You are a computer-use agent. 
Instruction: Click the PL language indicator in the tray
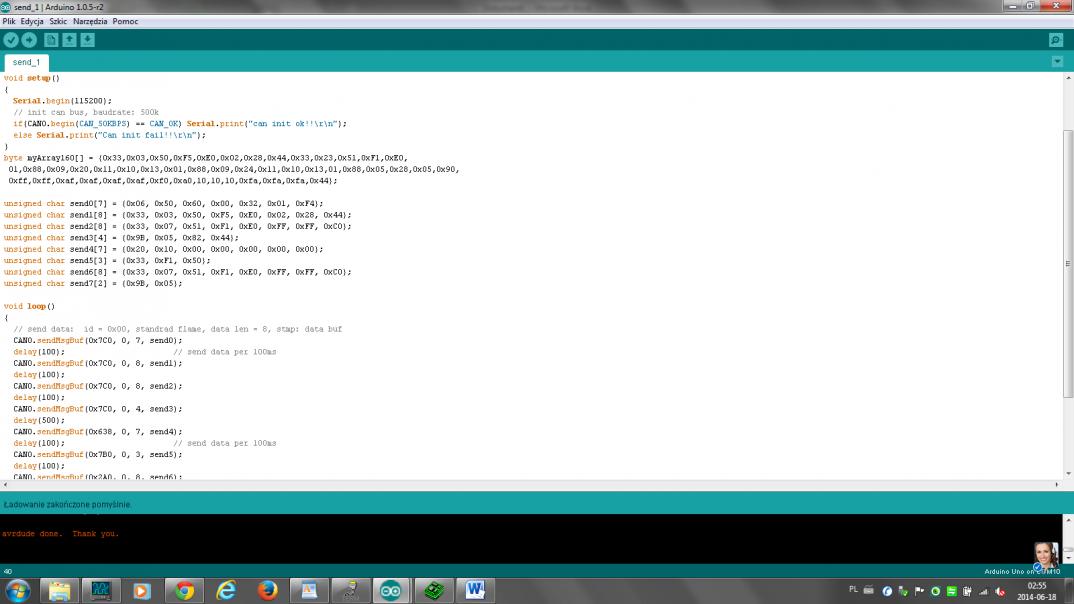click(853, 590)
